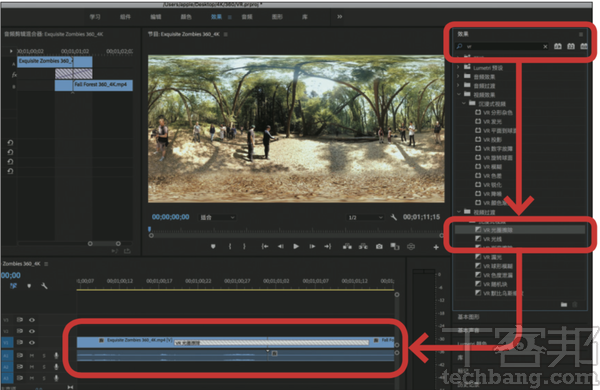Open Program monitor settings wrench
This screenshot has width=600, height=390.
[394, 217]
